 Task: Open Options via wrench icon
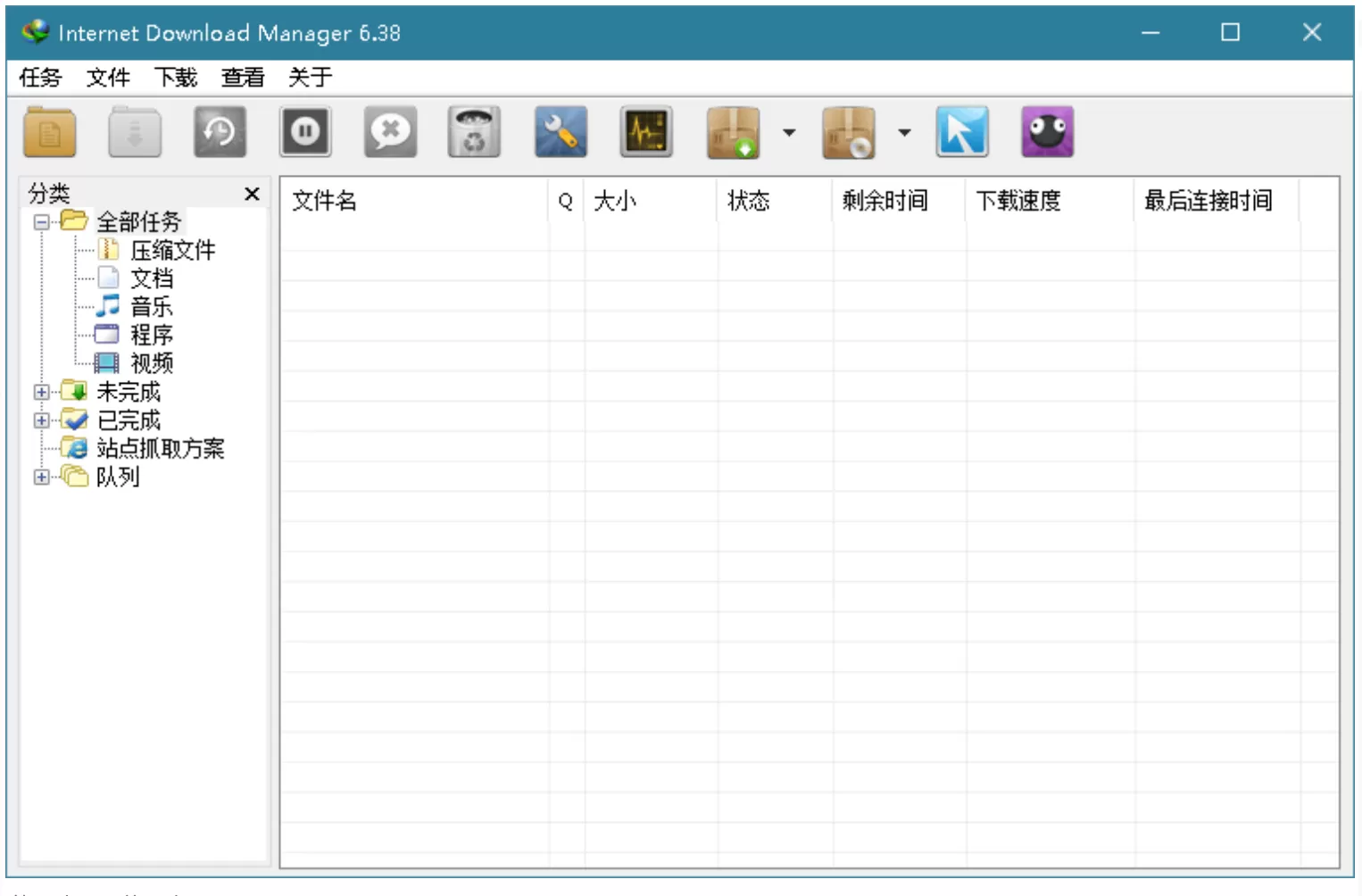(x=561, y=133)
